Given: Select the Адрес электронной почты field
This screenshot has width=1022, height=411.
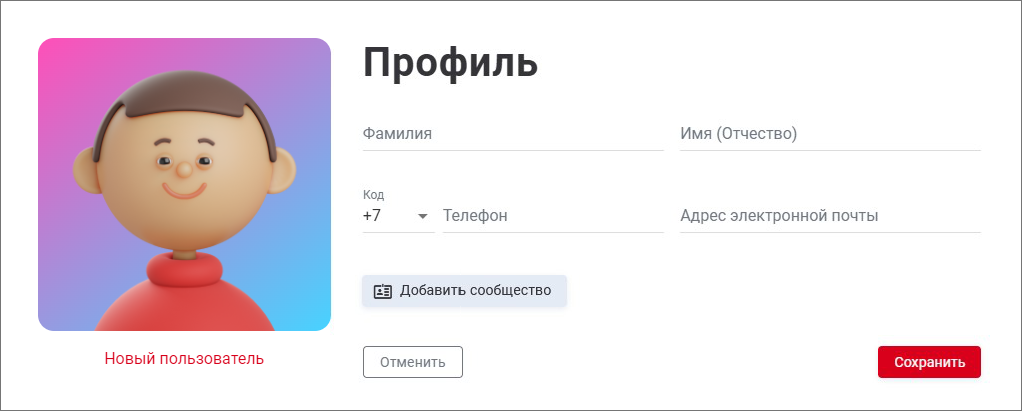Looking at the screenshot, I should 830,216.
